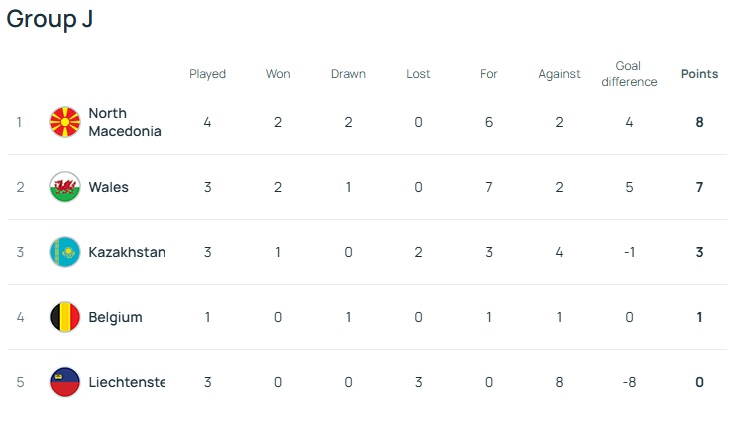Image resolution: width=746 pixels, height=421 pixels.
Task: Click the Played column header
Action: (207, 74)
